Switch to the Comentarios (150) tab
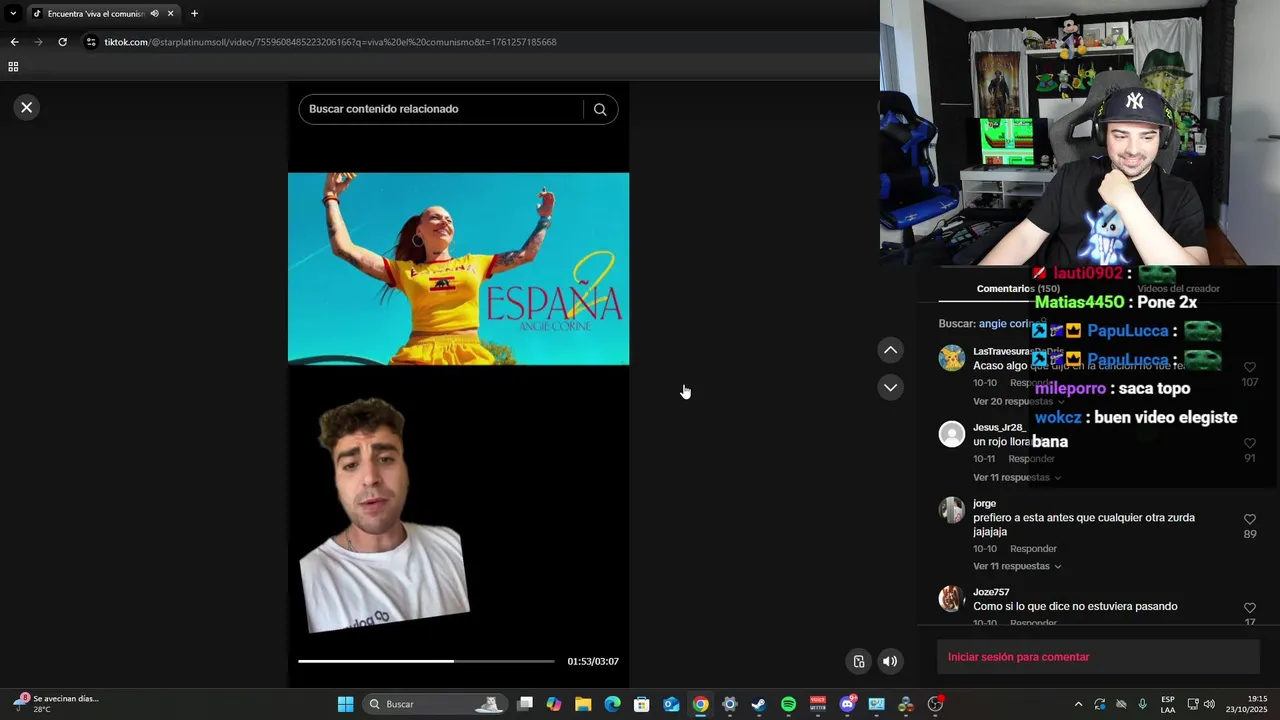1280x720 pixels. 1017,289
